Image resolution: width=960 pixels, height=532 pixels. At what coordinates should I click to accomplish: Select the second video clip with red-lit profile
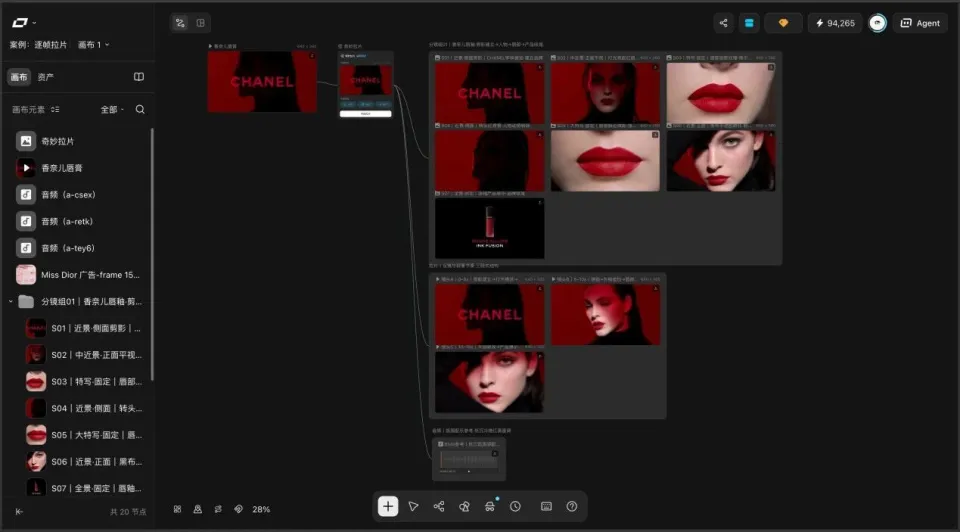click(x=606, y=314)
